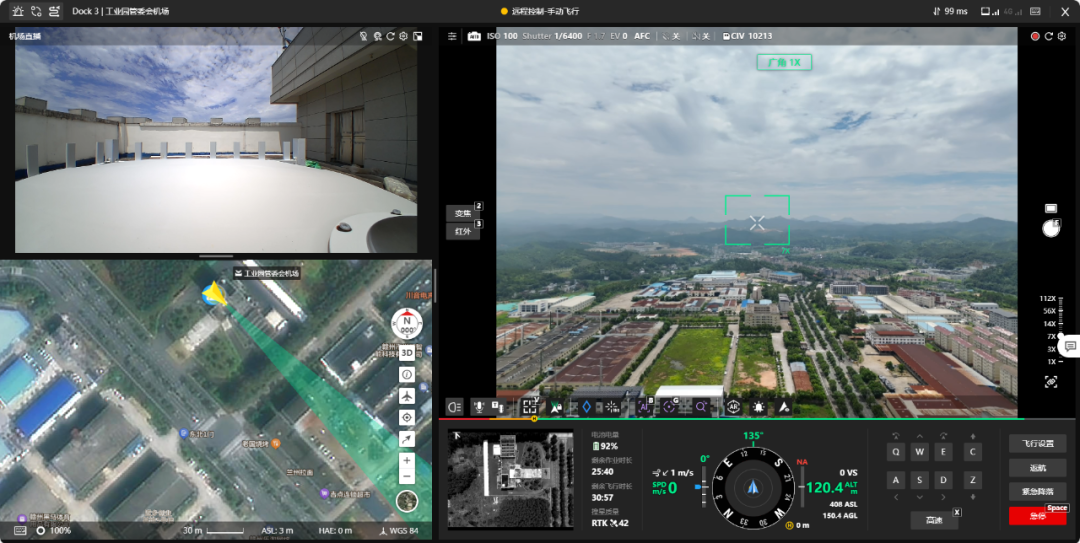This screenshot has height=543, width=1080.
Task: Open the map layer selector thumbnail
Action: (407, 501)
